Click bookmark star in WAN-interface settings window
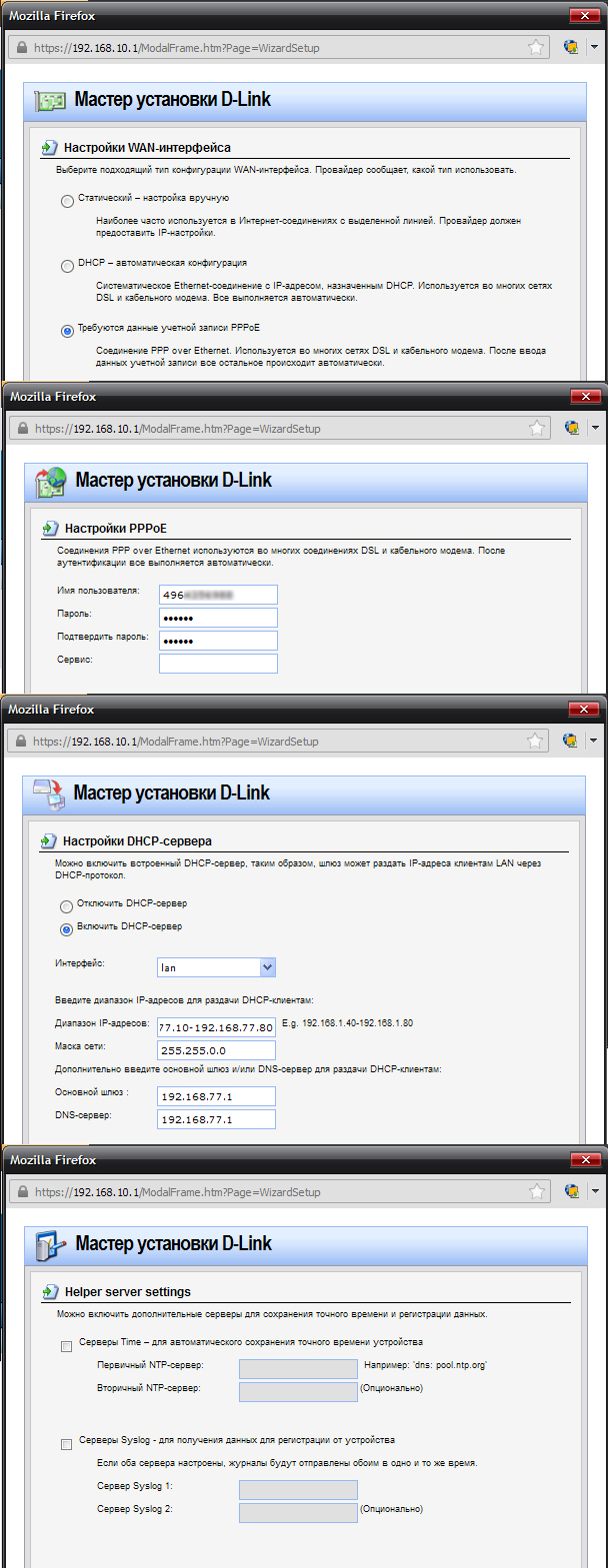608x1568 pixels. 536,47
